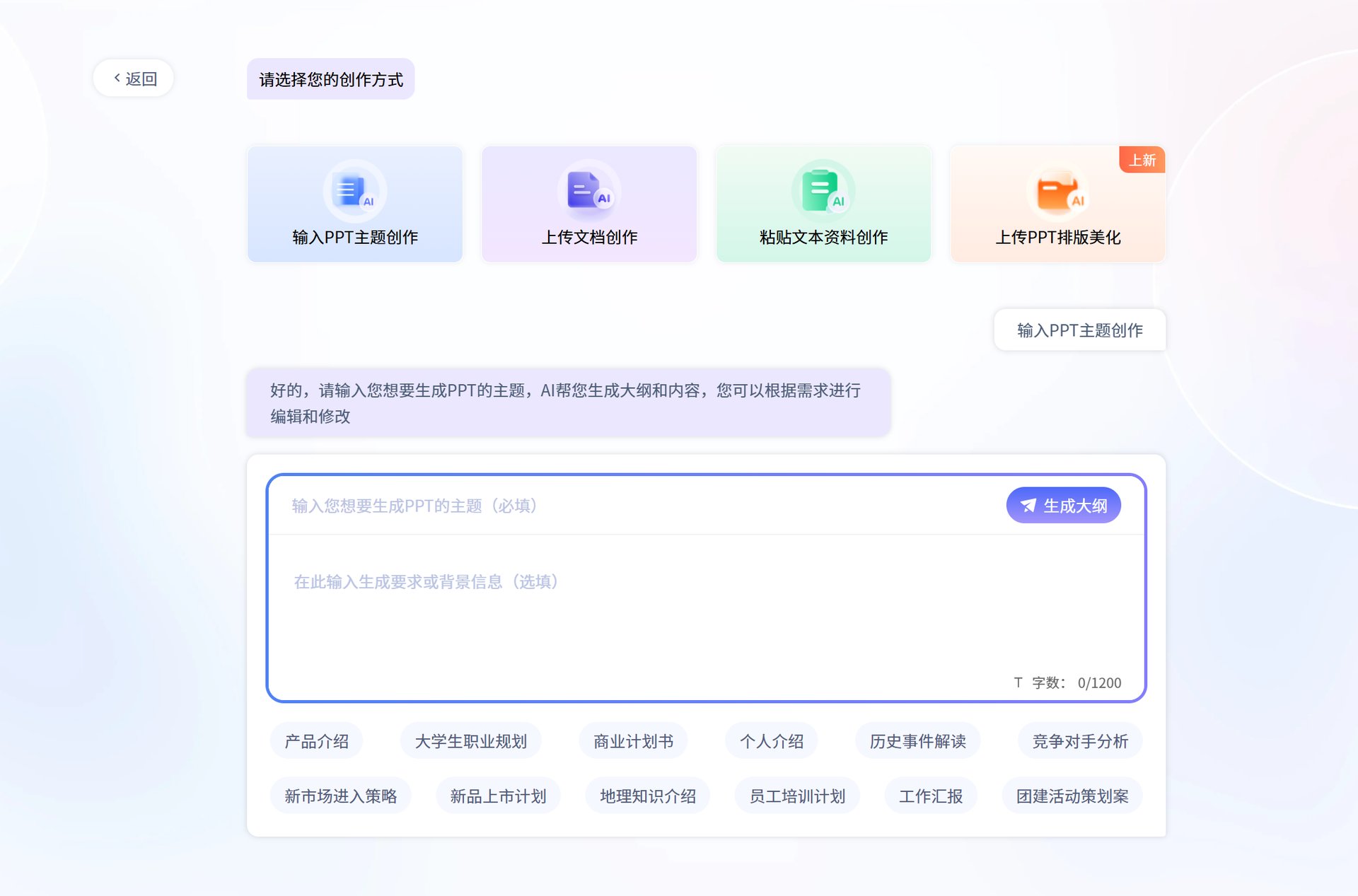Select the 历史事件解读 topic chip
This screenshot has height=896, width=1358.
tap(917, 741)
